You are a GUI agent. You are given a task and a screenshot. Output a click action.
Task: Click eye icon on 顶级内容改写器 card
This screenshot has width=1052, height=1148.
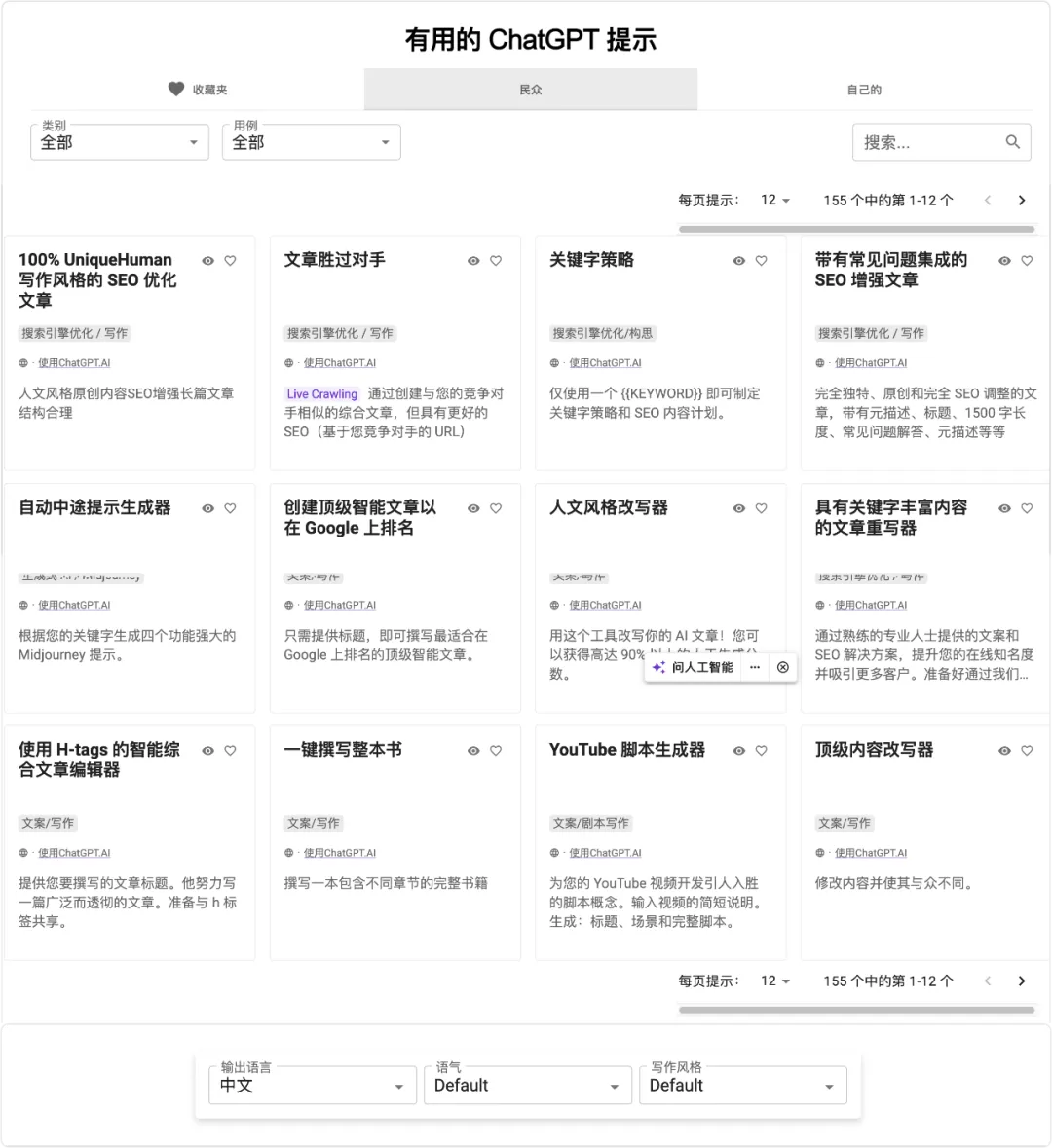tap(1004, 751)
